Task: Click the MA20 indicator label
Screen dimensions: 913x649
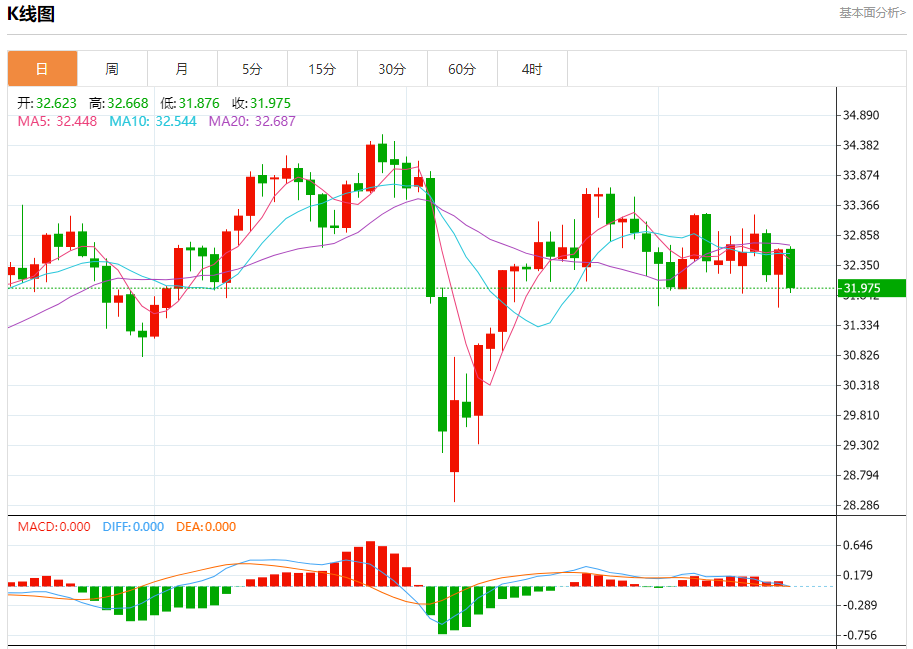Action: (252, 121)
